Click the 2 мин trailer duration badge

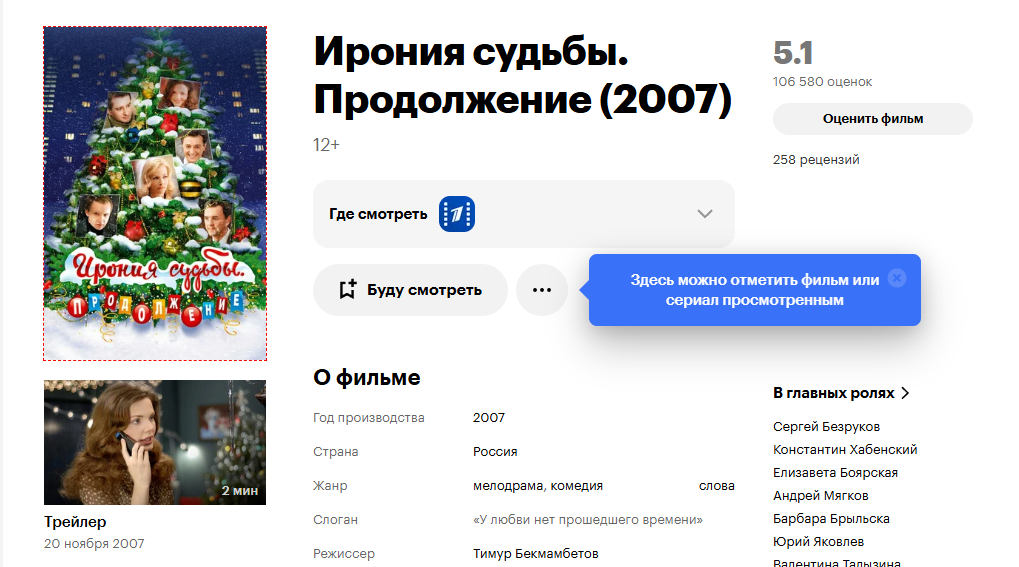click(x=239, y=490)
